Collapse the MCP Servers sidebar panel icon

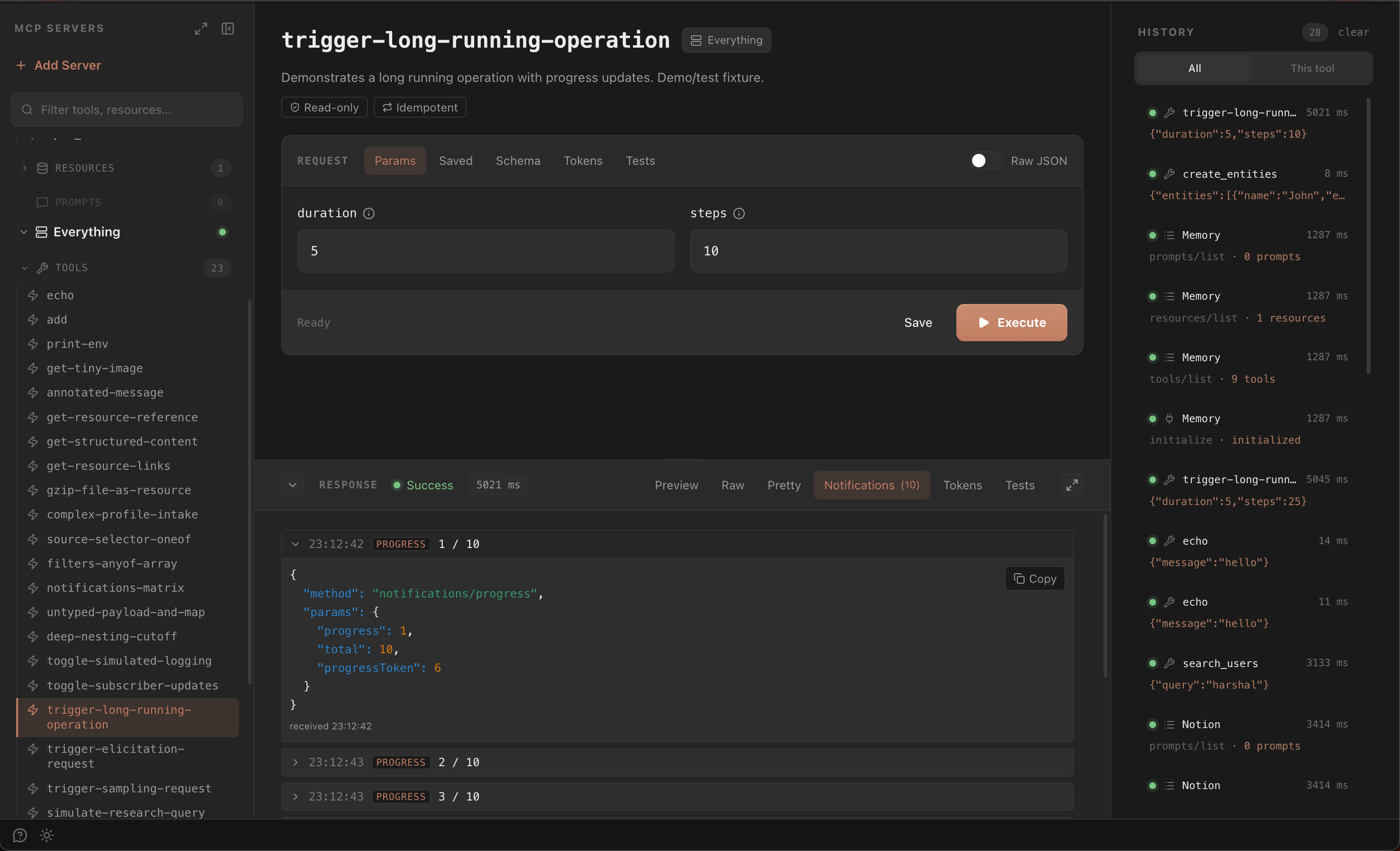pyautogui.click(x=228, y=29)
